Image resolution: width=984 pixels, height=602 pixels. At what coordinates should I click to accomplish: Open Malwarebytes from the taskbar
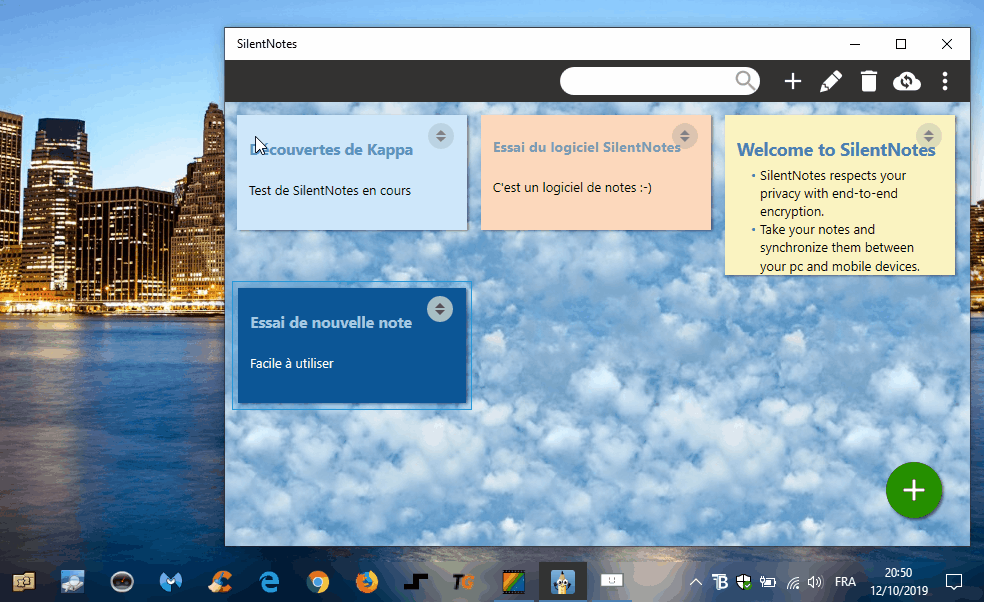click(171, 582)
